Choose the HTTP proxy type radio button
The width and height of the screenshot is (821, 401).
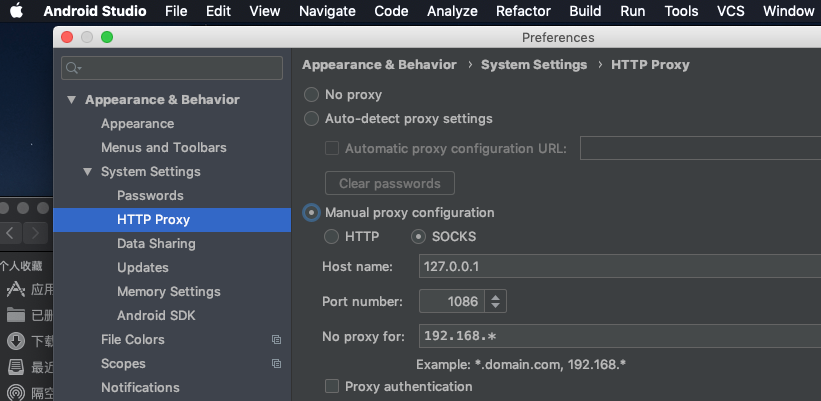coord(332,237)
